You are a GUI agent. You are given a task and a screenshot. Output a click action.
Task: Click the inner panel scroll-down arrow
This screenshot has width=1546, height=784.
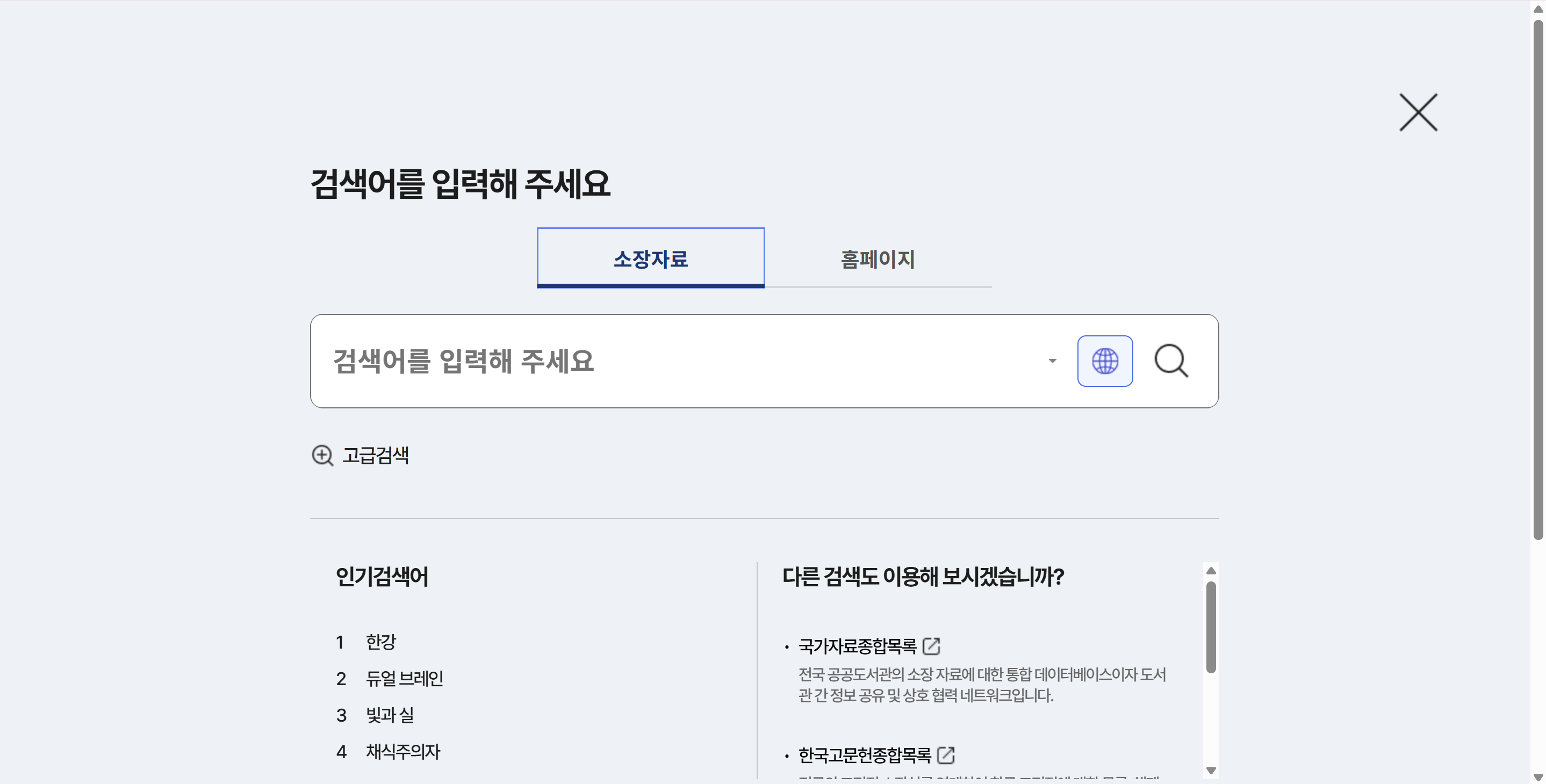[x=1211, y=770]
